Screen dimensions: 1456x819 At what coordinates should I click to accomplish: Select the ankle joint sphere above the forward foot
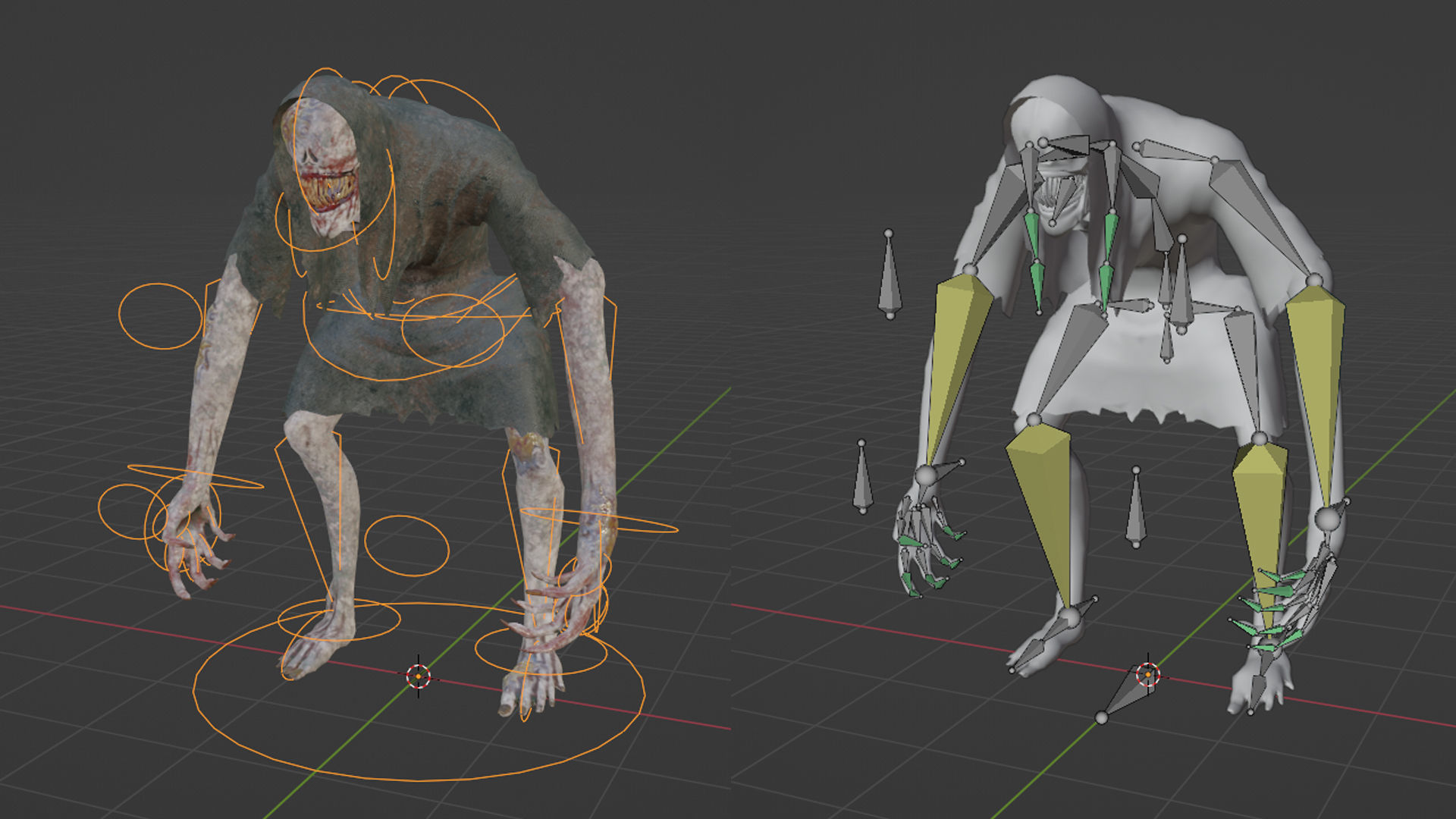[1069, 617]
